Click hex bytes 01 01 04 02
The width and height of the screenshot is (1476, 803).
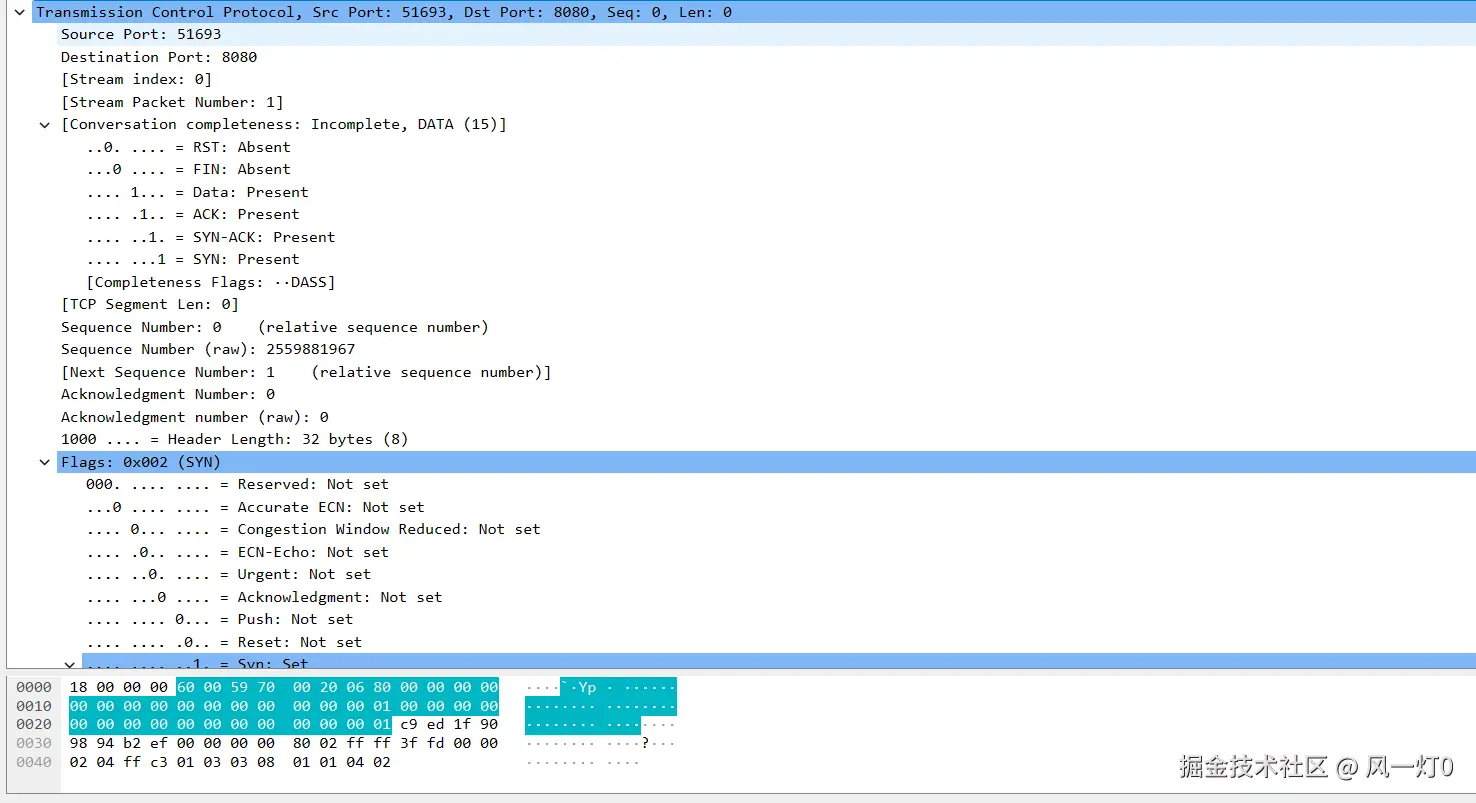pyautogui.click(x=342, y=762)
